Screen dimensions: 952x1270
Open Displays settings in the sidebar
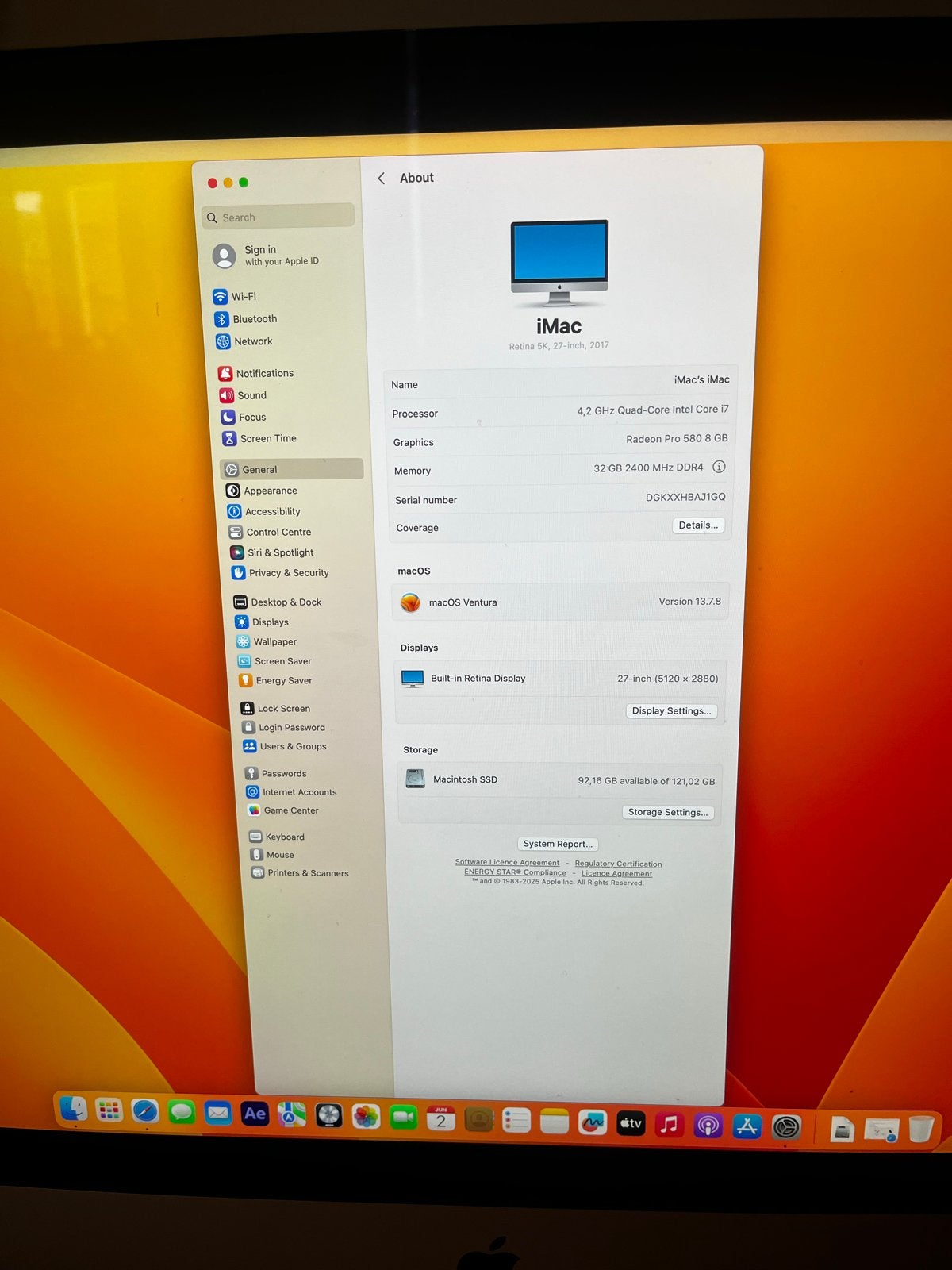(263, 622)
